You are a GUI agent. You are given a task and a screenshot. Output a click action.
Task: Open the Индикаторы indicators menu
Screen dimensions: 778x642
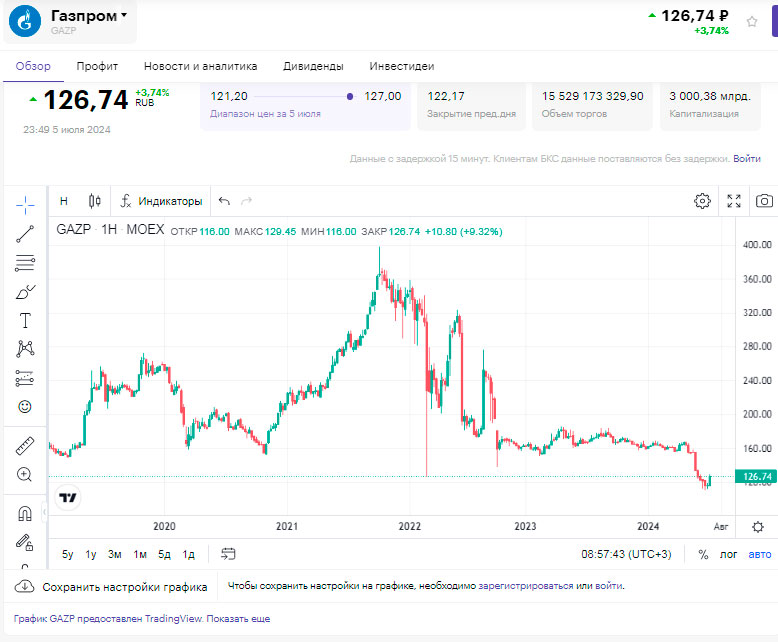161,201
